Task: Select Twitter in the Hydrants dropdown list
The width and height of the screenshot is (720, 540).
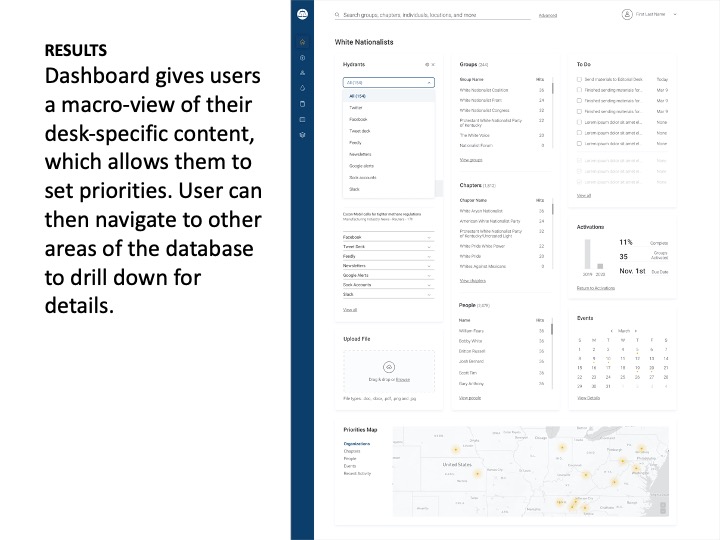Action: click(388, 108)
